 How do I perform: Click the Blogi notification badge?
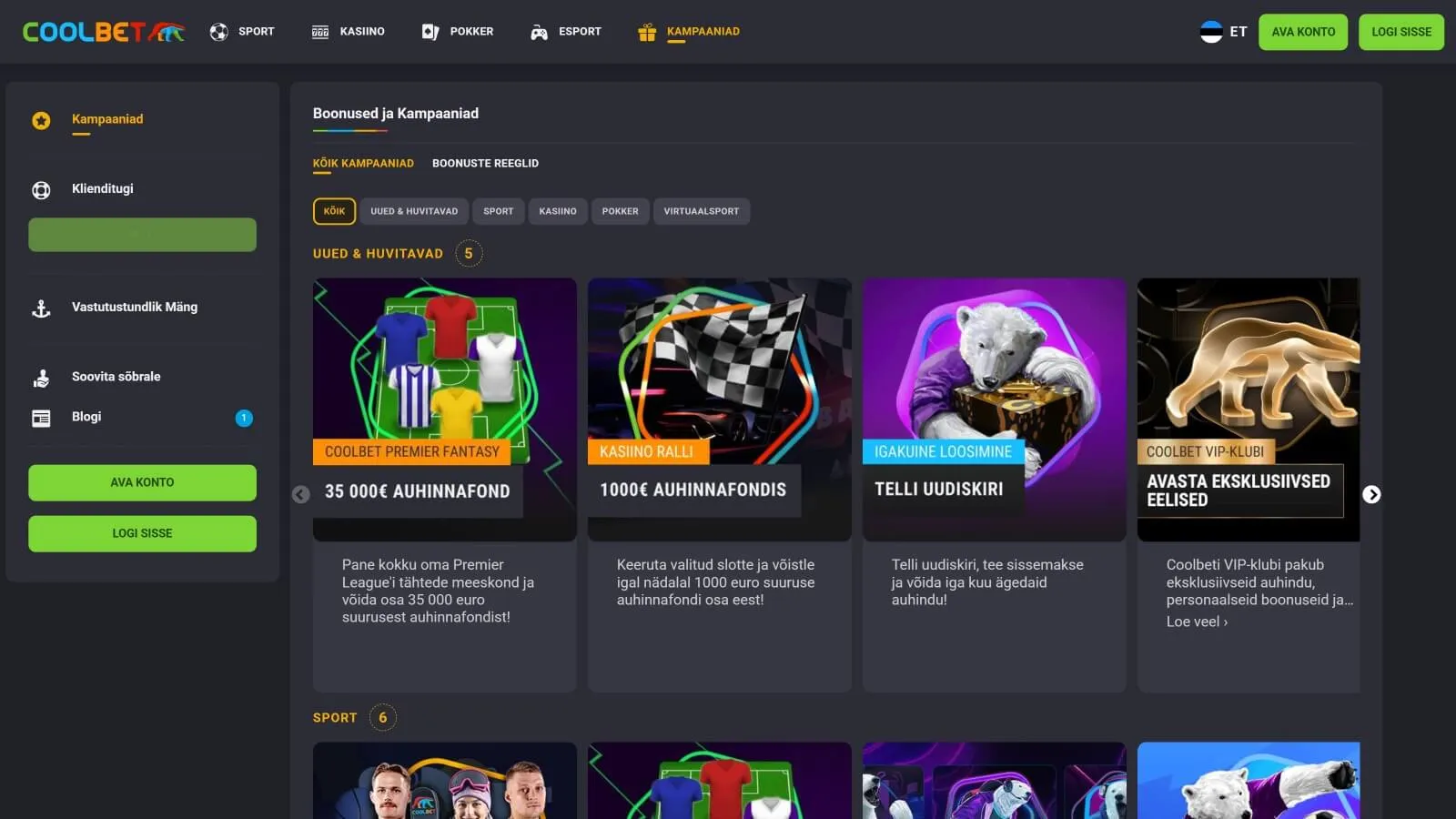tap(244, 418)
